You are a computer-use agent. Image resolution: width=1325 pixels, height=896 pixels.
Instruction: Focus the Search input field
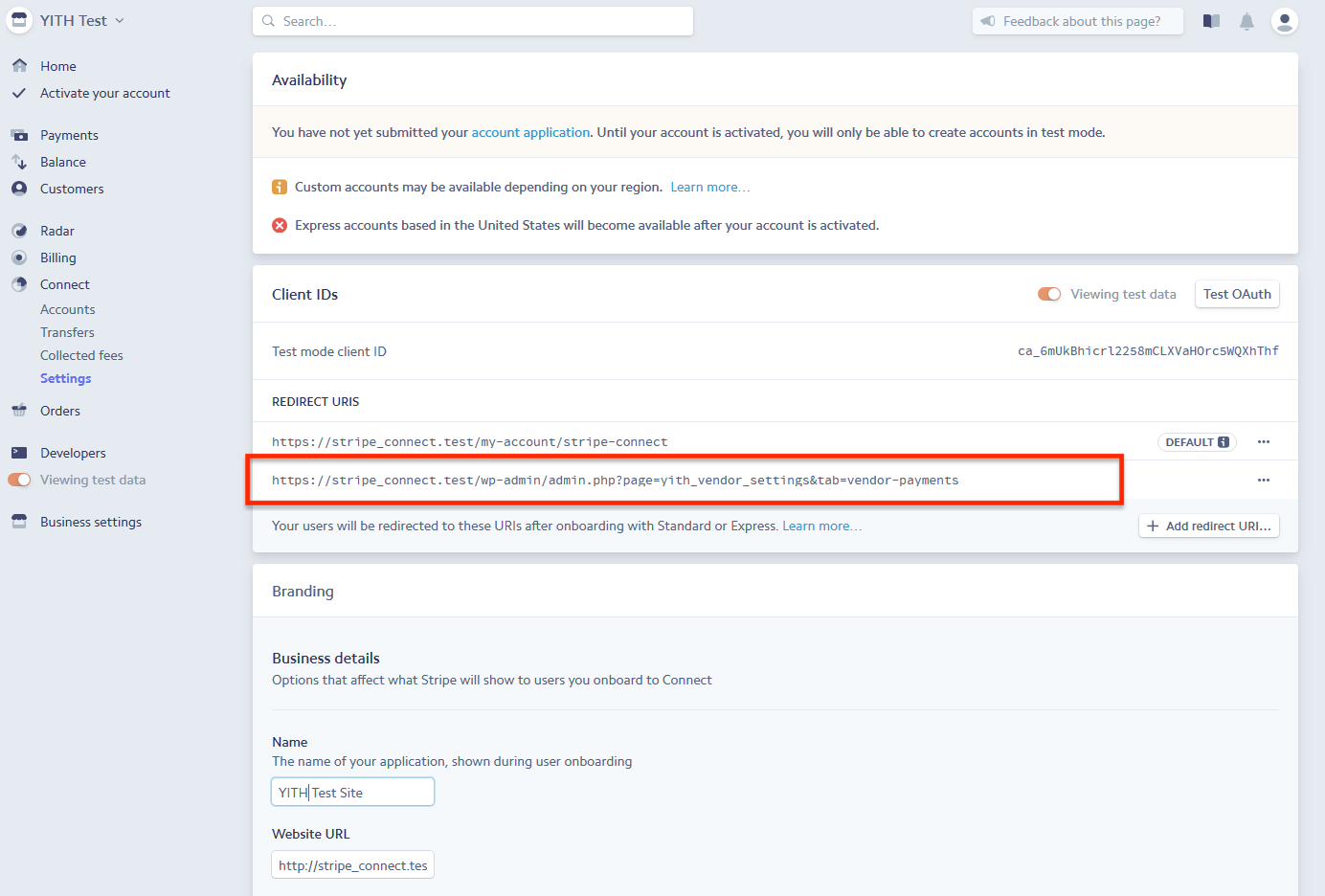(473, 21)
